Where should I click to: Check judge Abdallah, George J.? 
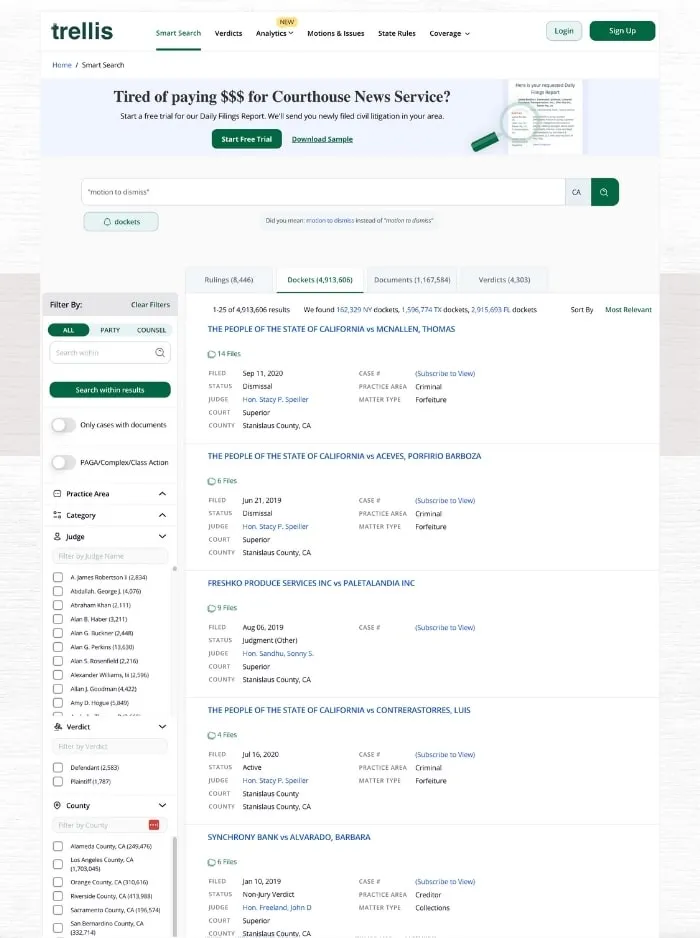(x=58, y=591)
